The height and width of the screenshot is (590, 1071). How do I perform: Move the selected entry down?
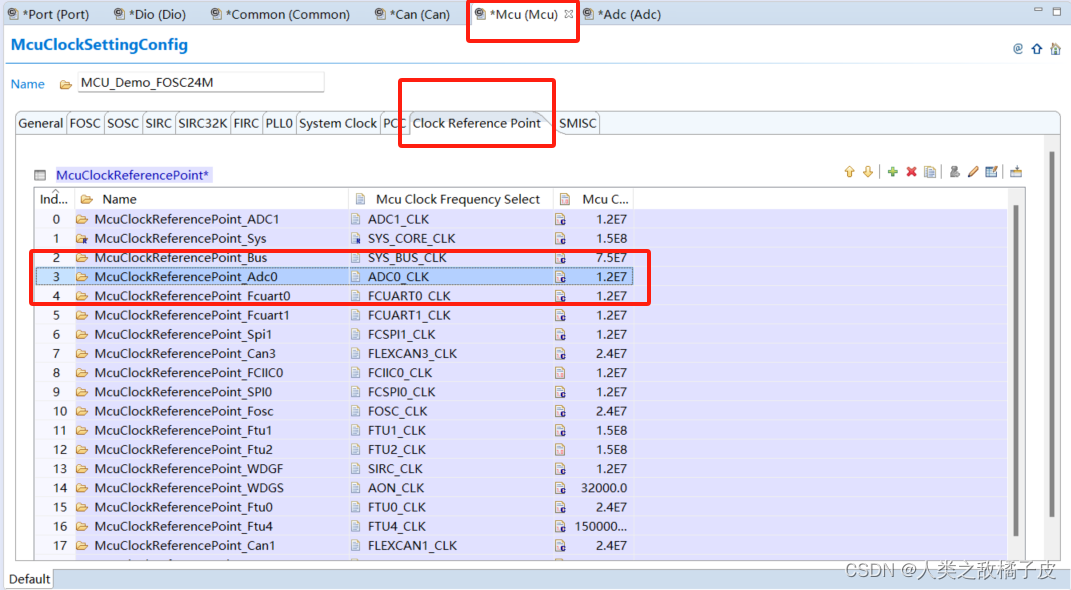tap(867, 172)
